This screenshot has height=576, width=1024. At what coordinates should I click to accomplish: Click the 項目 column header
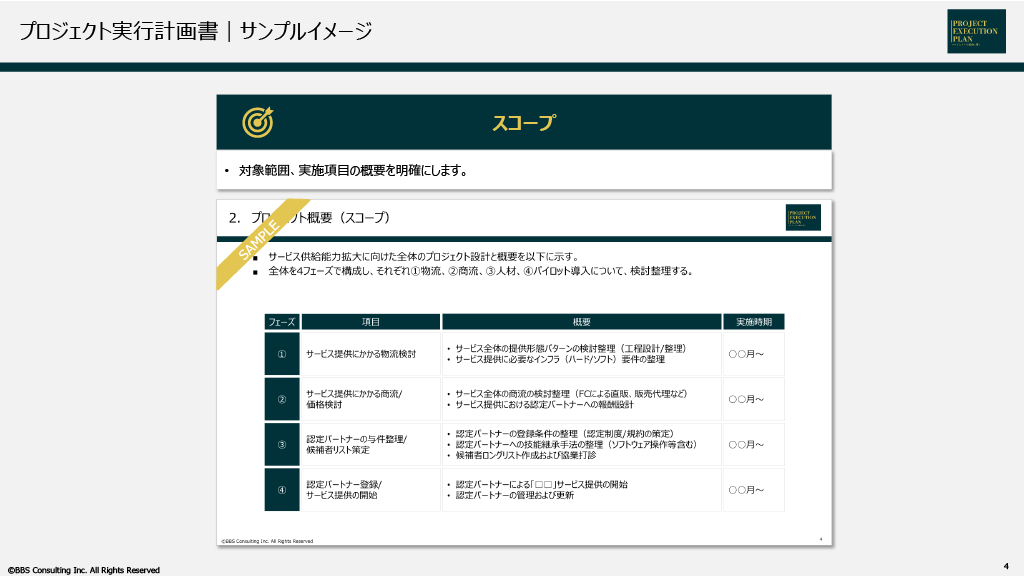[x=370, y=322]
